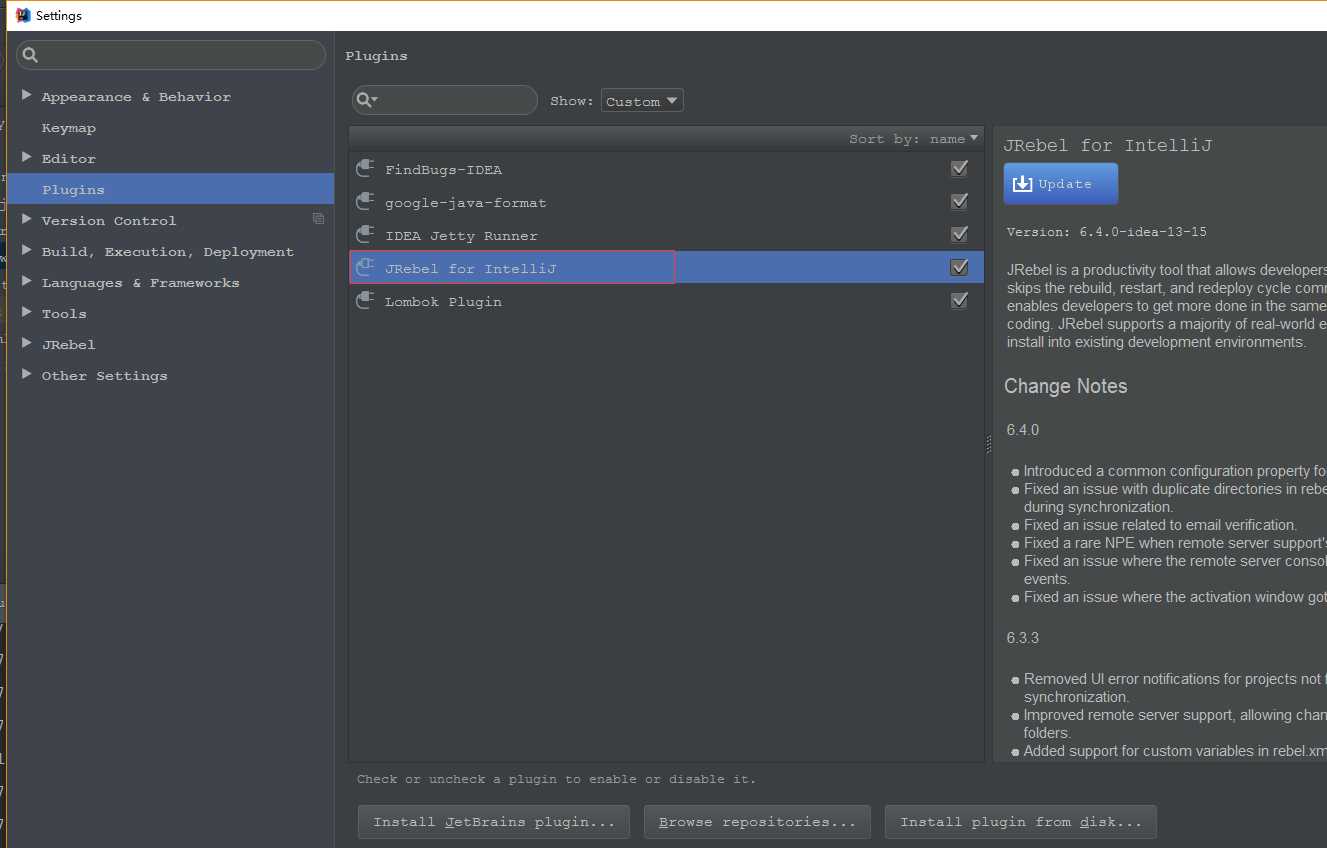Select google-java-format plugin row
Screen dimensions: 1327x848
tap(666, 202)
